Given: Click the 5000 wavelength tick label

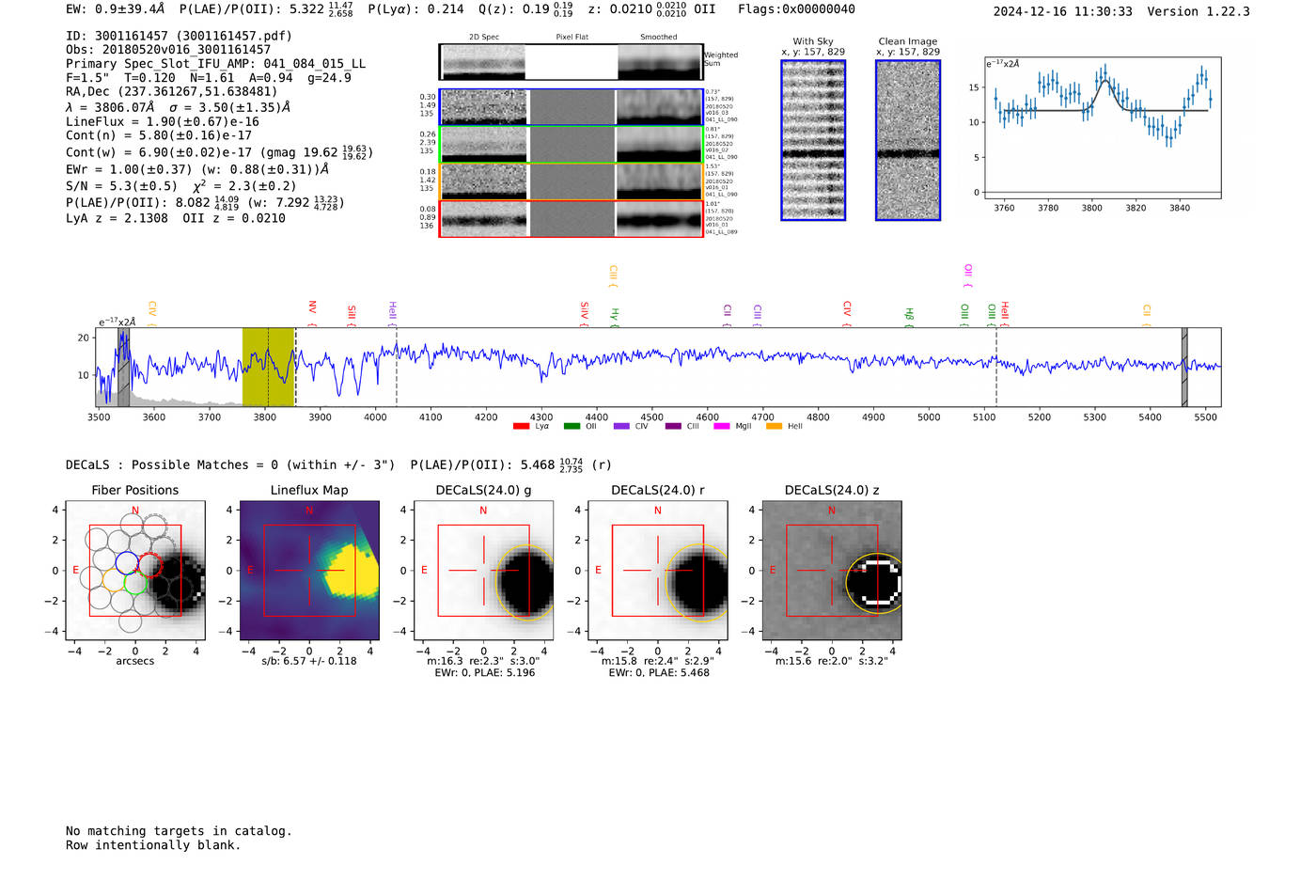Looking at the screenshot, I should click(x=929, y=417).
